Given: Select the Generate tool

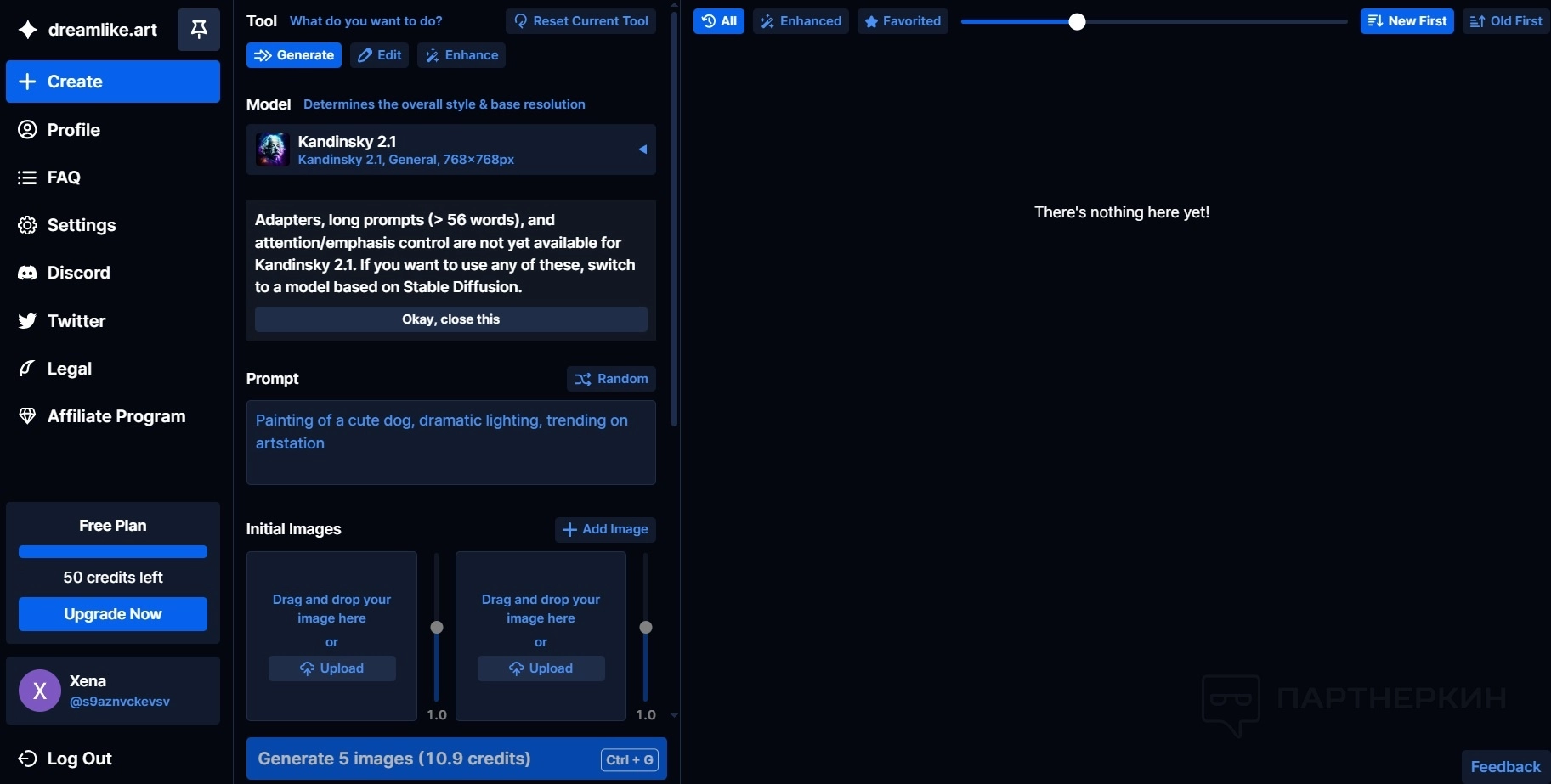Looking at the screenshot, I should point(294,55).
